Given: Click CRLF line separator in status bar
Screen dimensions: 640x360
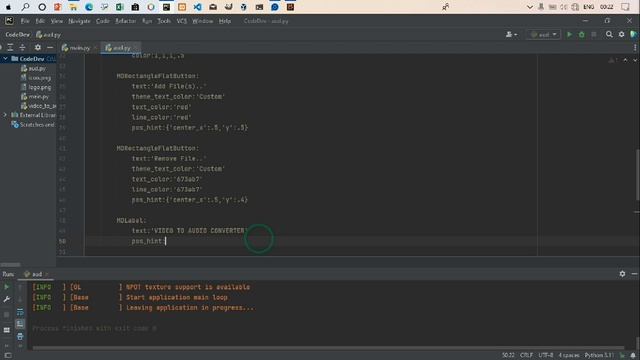Looking at the screenshot, I should (527, 356).
